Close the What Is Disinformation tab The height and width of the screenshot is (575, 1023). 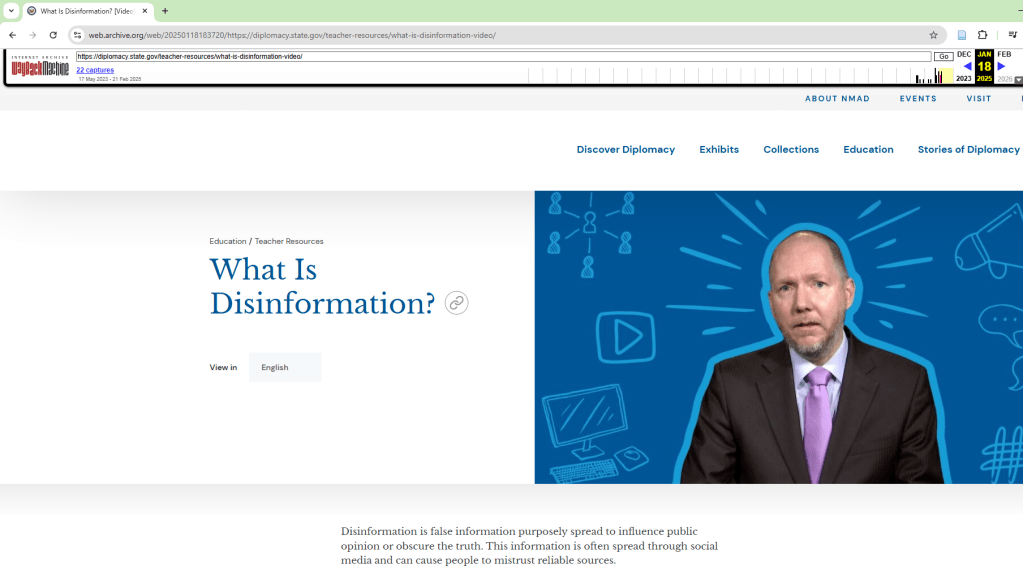[x=145, y=11]
